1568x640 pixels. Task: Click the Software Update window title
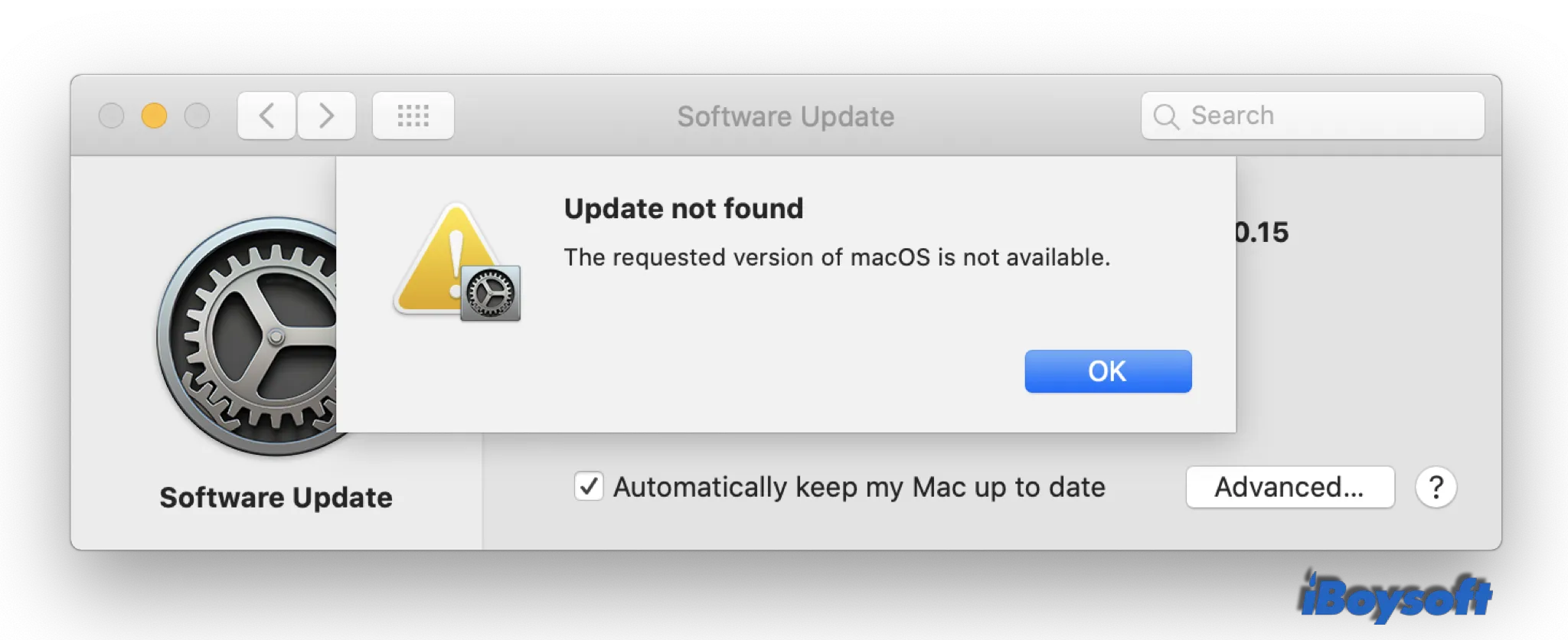click(x=786, y=116)
